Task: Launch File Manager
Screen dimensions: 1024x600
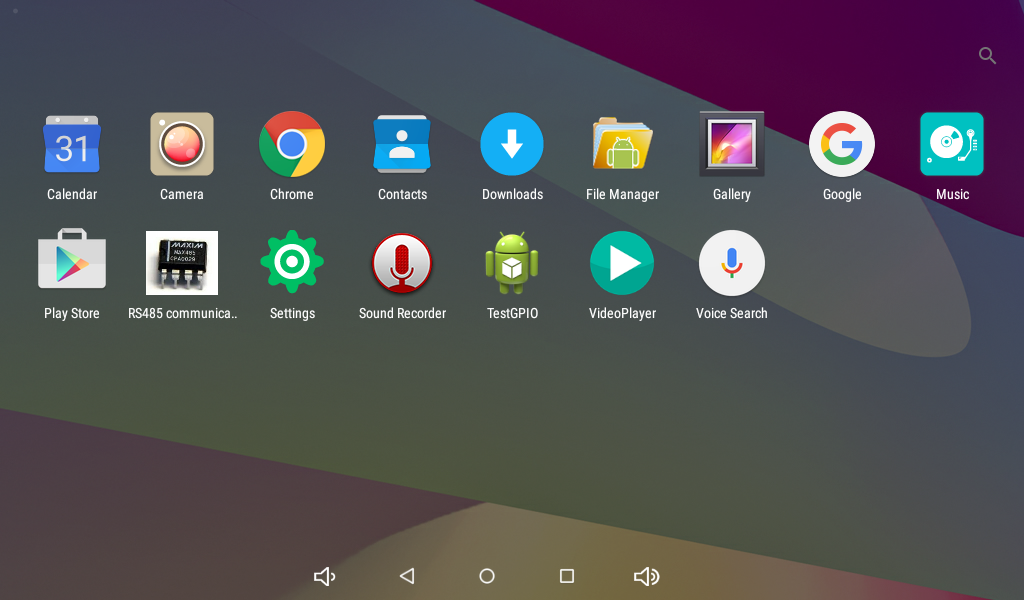Action: click(622, 144)
